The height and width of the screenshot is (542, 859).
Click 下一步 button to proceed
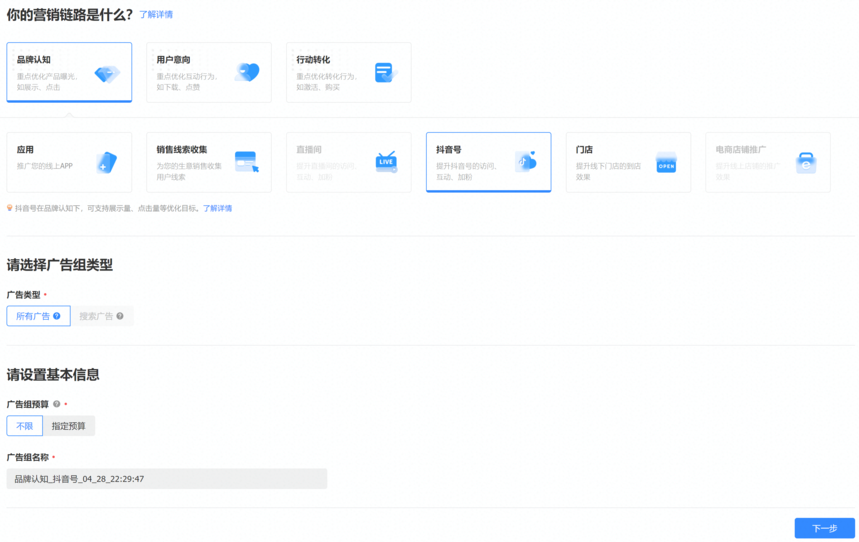(x=824, y=528)
